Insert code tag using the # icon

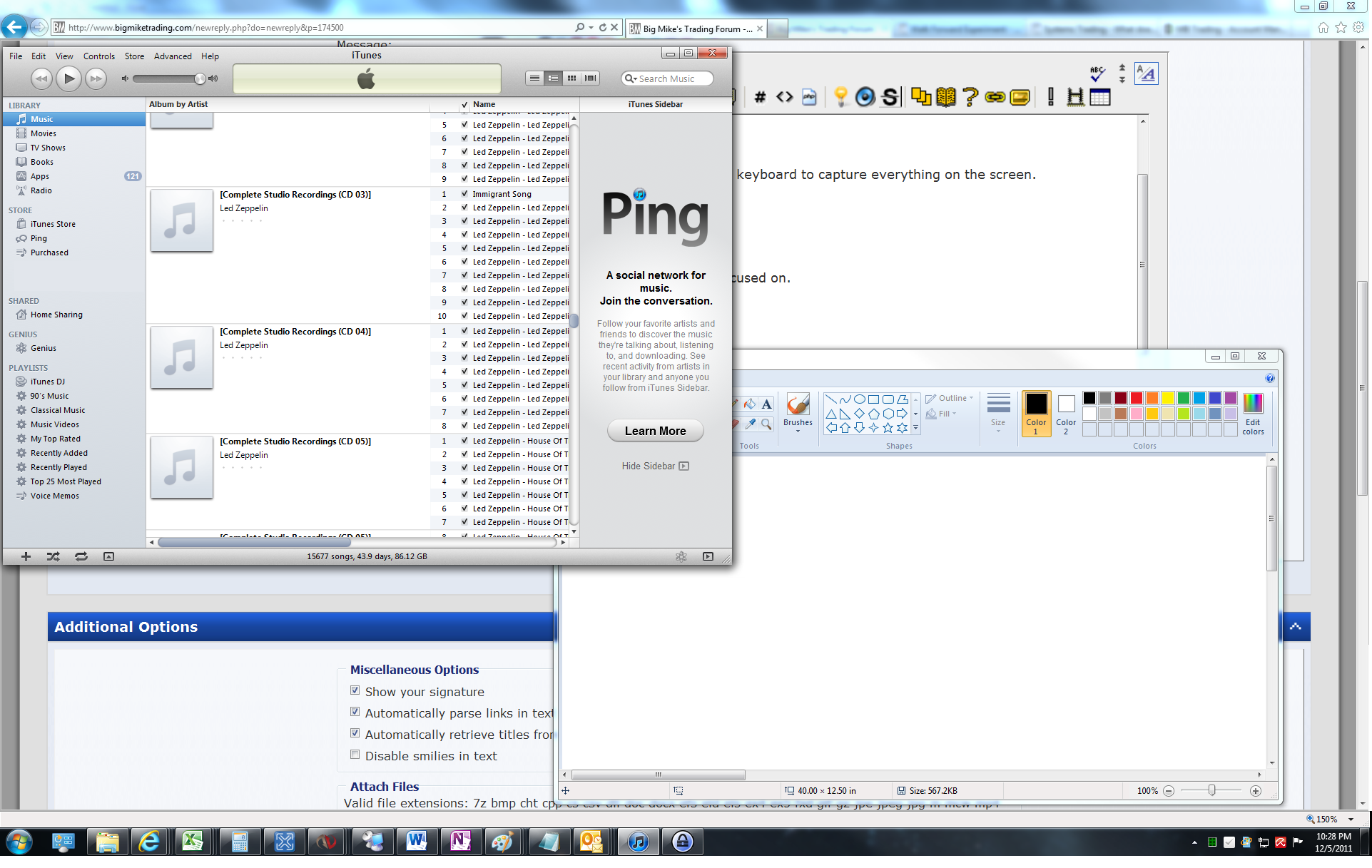tap(761, 97)
